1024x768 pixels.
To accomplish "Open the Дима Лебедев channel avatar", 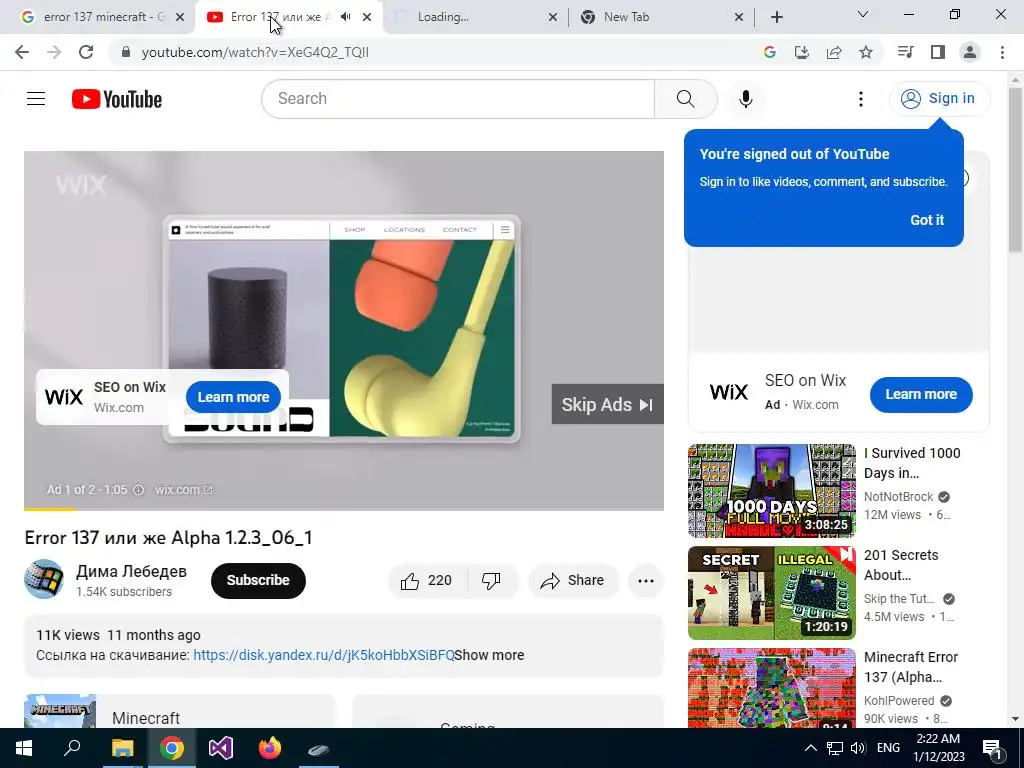I will coord(44,579).
